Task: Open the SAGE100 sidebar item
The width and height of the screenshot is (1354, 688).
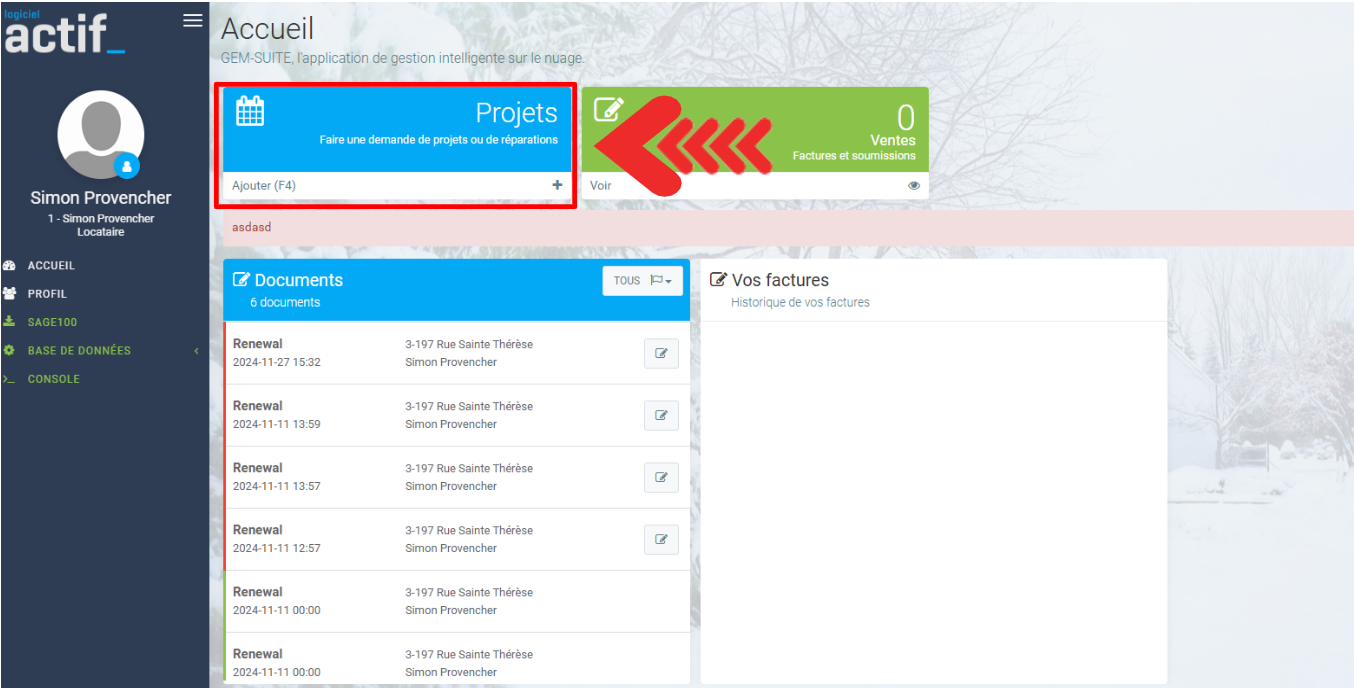Action: pyautogui.click(x=52, y=322)
